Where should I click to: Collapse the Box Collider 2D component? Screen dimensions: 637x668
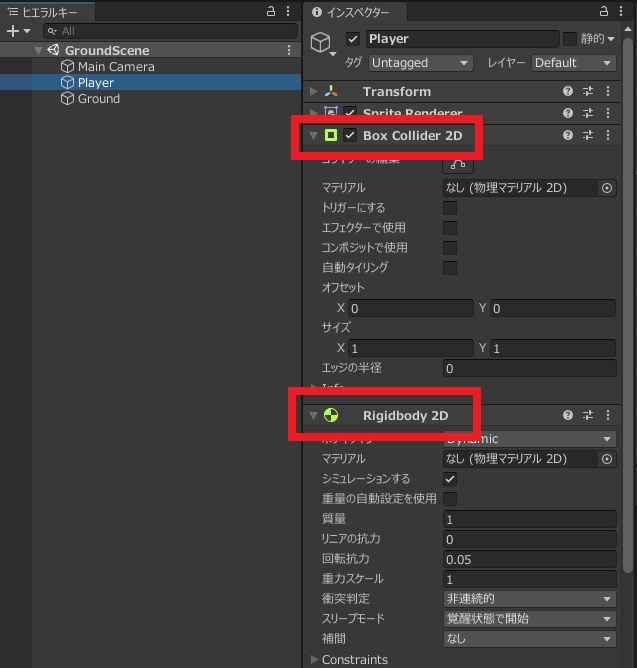314,135
